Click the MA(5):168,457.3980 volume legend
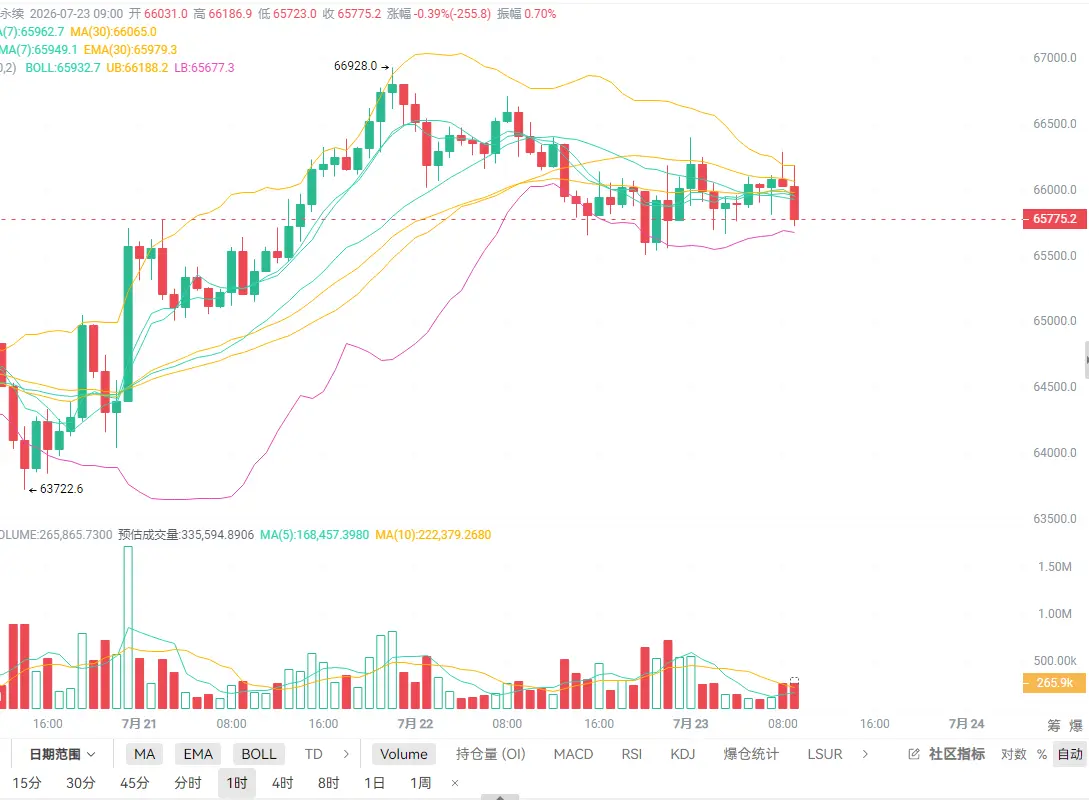The height and width of the screenshot is (800, 1089). [315, 535]
